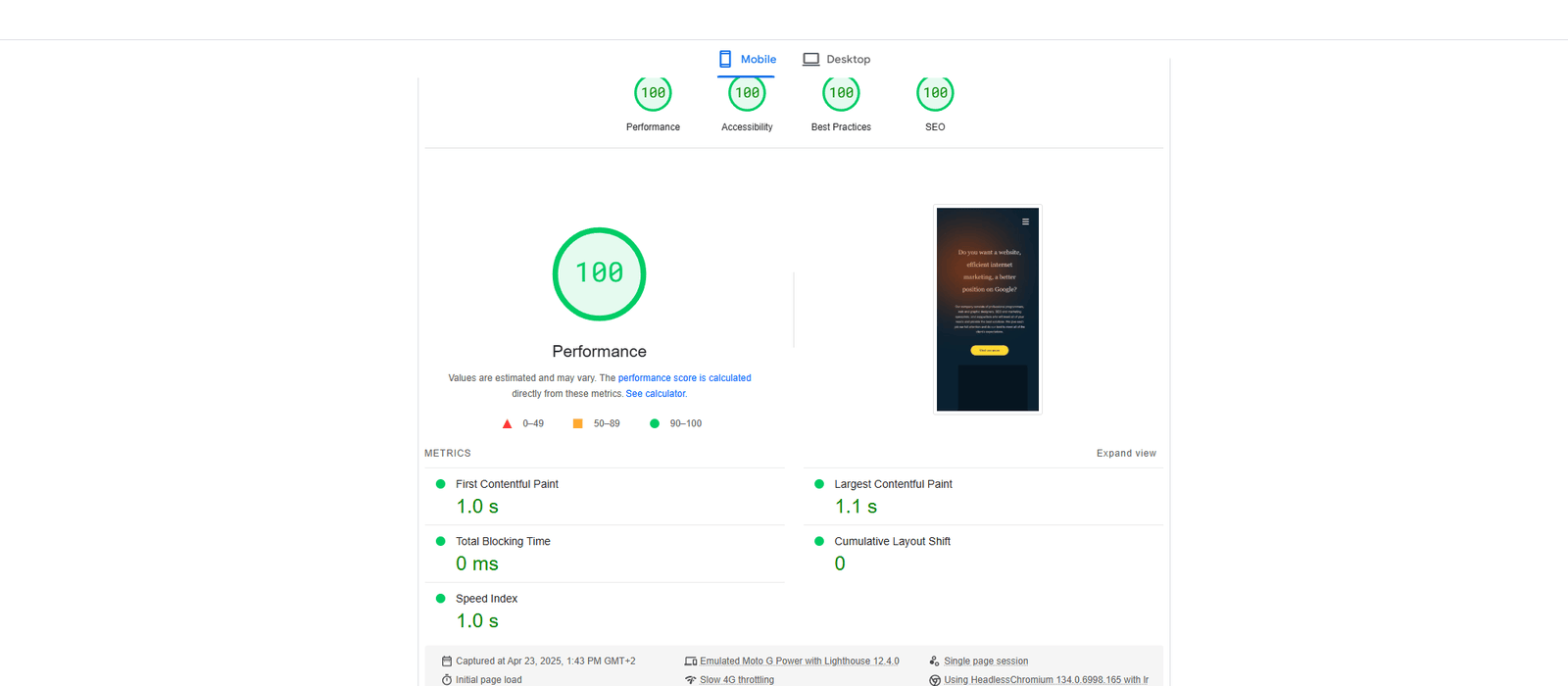Click the device icon by Emulated Moto G

pos(691,661)
